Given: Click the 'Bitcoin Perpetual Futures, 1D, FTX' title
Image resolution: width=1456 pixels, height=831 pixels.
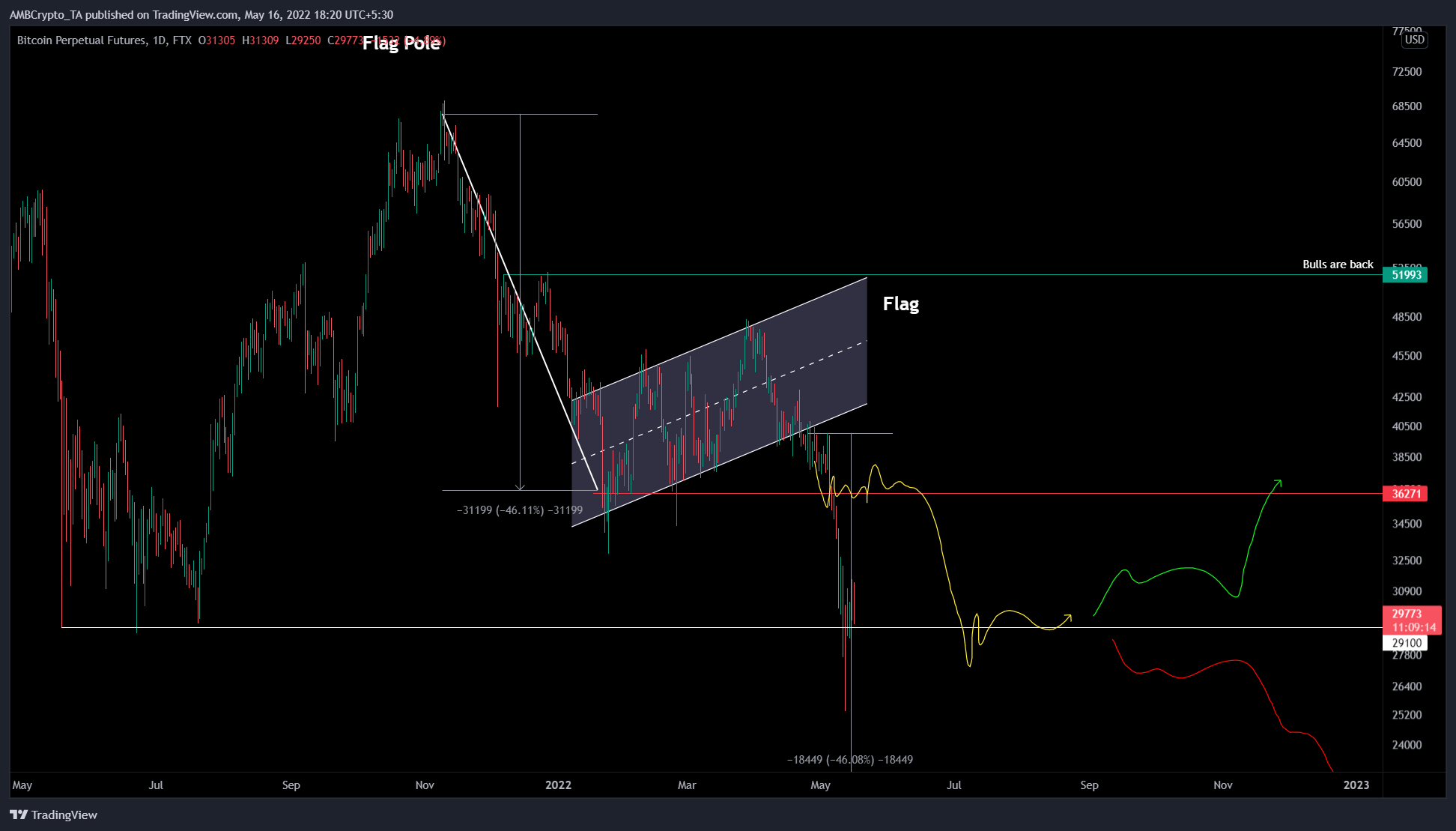Looking at the screenshot, I should coord(104,40).
